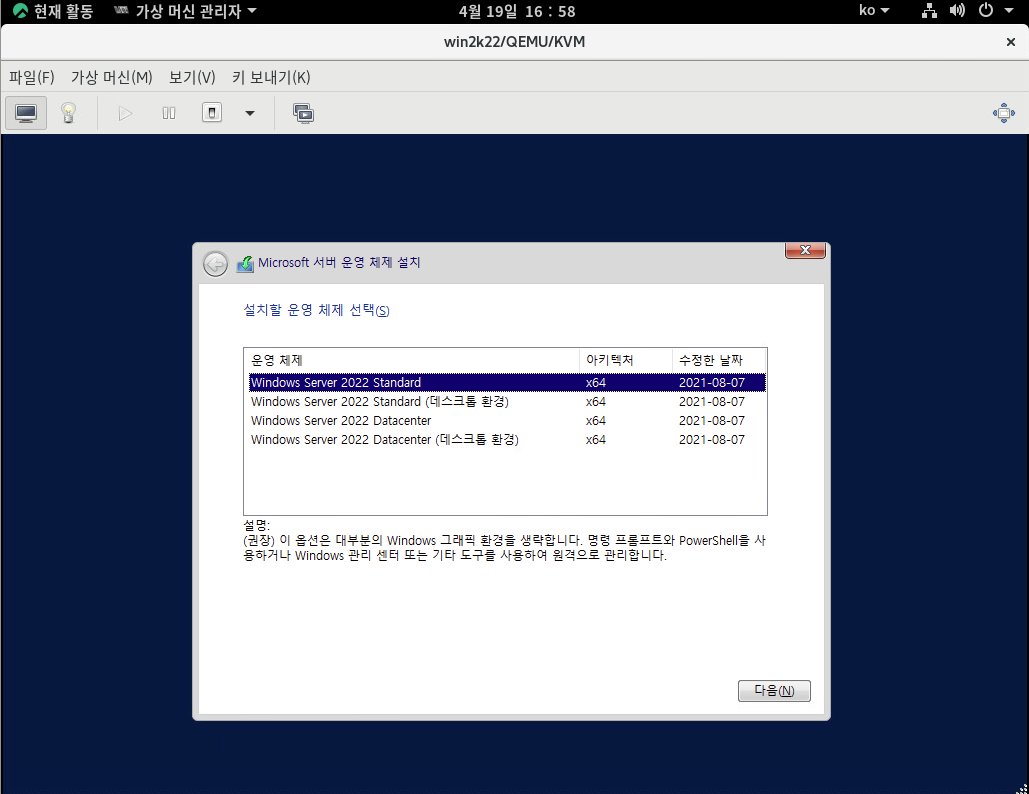This screenshot has height=794, width=1029.
Task: Open the power system menu icon
Action: coord(986,10)
